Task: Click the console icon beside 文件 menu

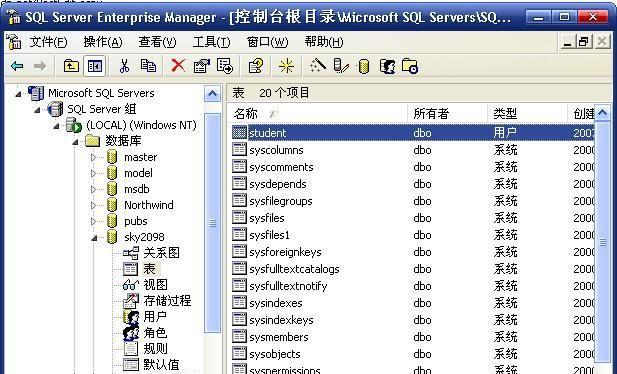Action: (x=14, y=42)
